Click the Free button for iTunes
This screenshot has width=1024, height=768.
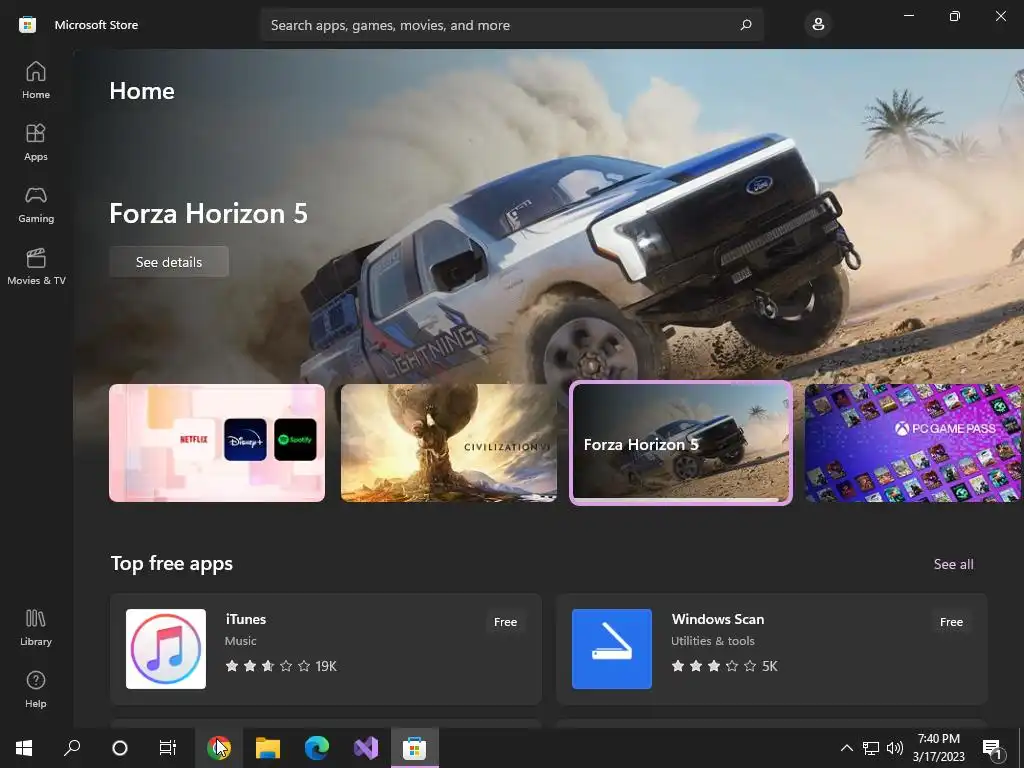click(x=505, y=622)
